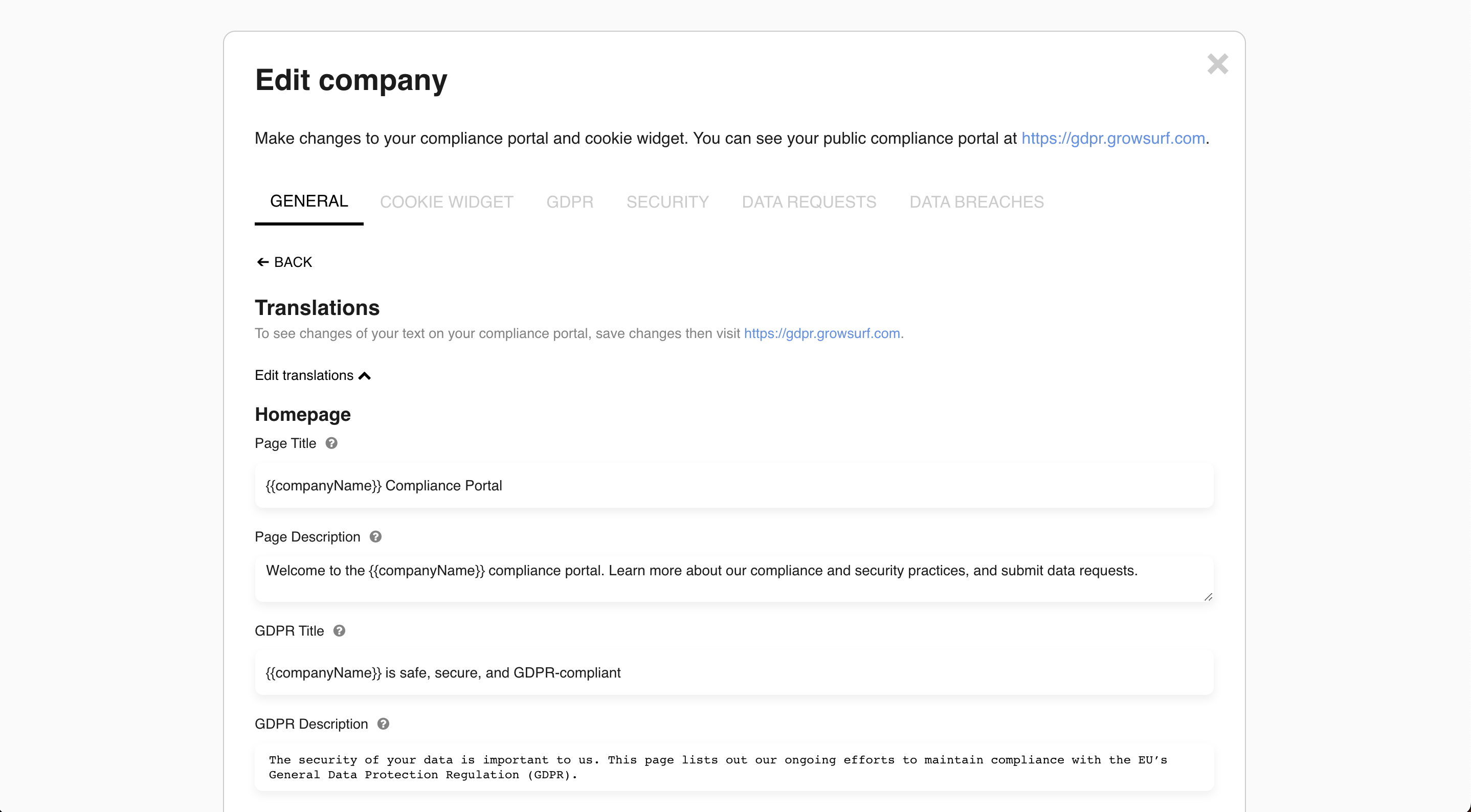
Task: Open the GDPR tab
Action: (569, 201)
